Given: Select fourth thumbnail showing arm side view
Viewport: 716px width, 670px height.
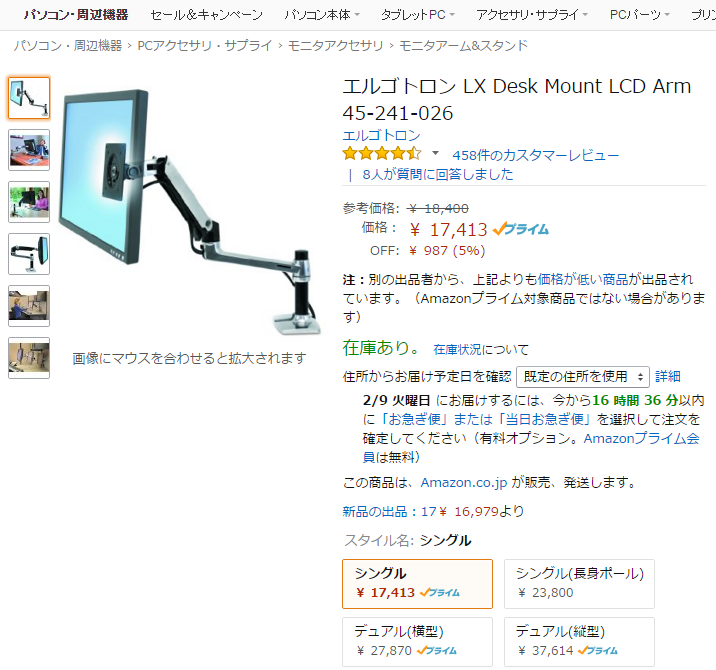Looking at the screenshot, I should tap(29, 254).
